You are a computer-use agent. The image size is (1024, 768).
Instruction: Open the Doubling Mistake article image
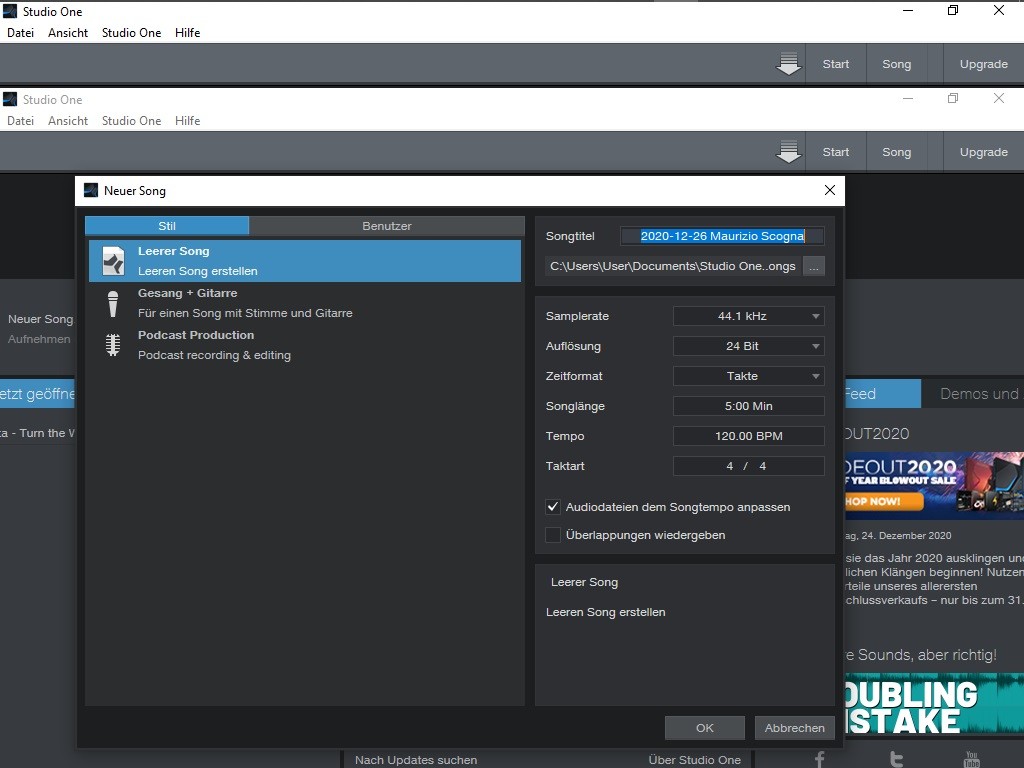pos(935,705)
